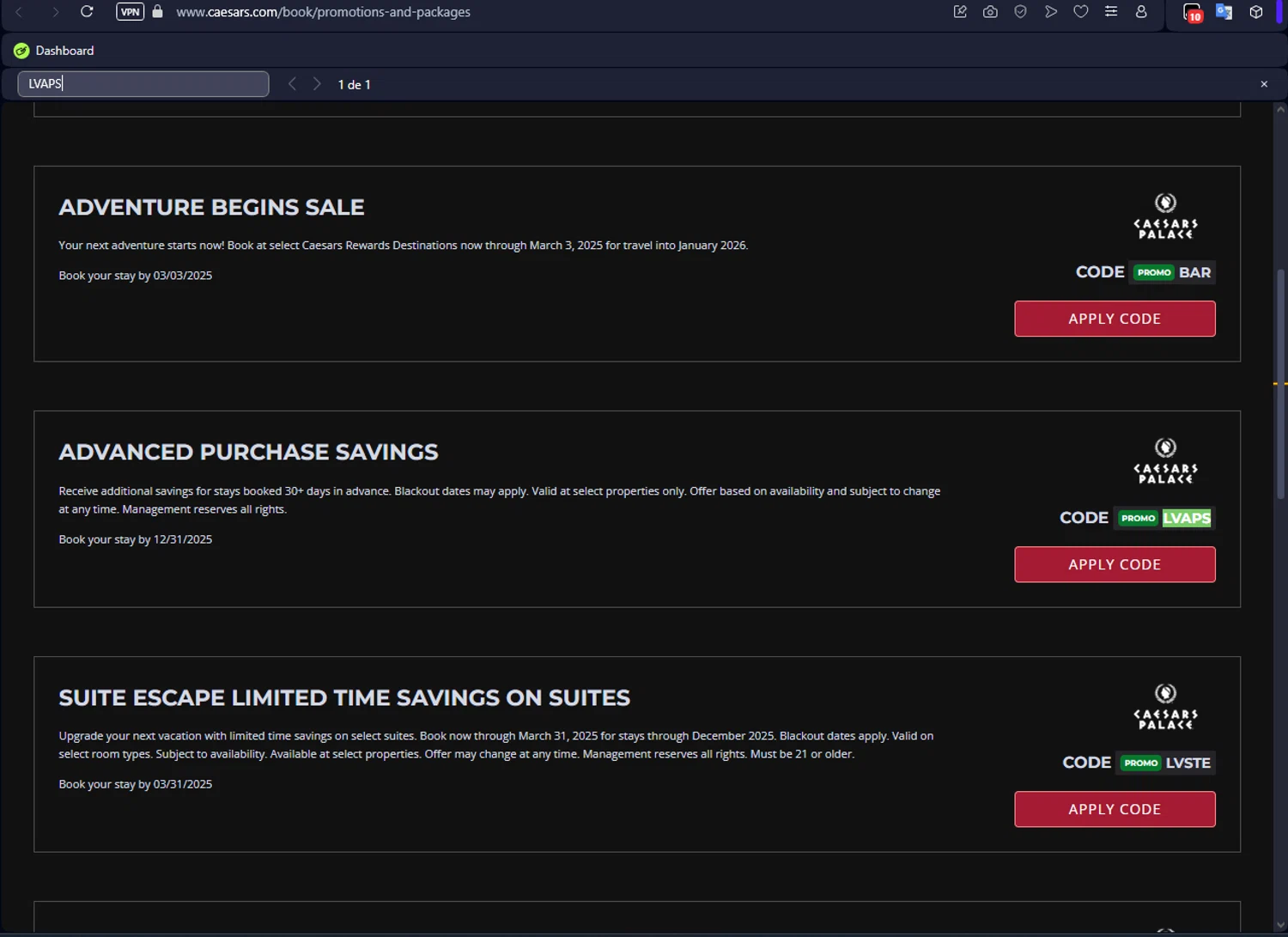Viewport: 1288px width, 937px height.
Task: Open the user profile icon
Action: [1141, 12]
